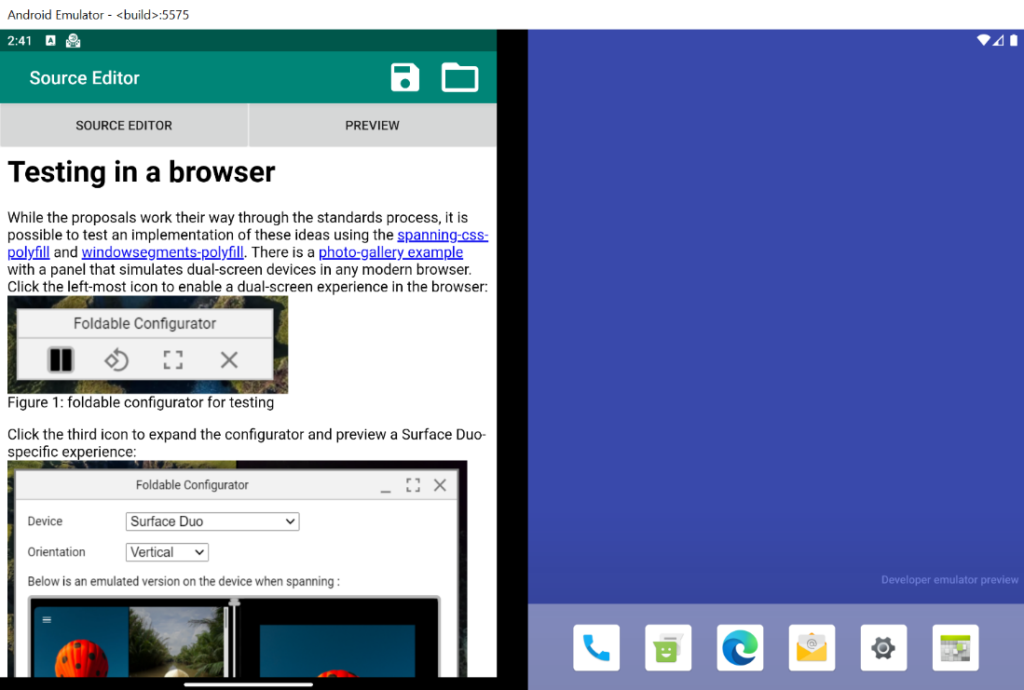Open the Vertical orientation dropdown
Viewport: 1024px width, 690px height.
pyautogui.click(x=166, y=552)
